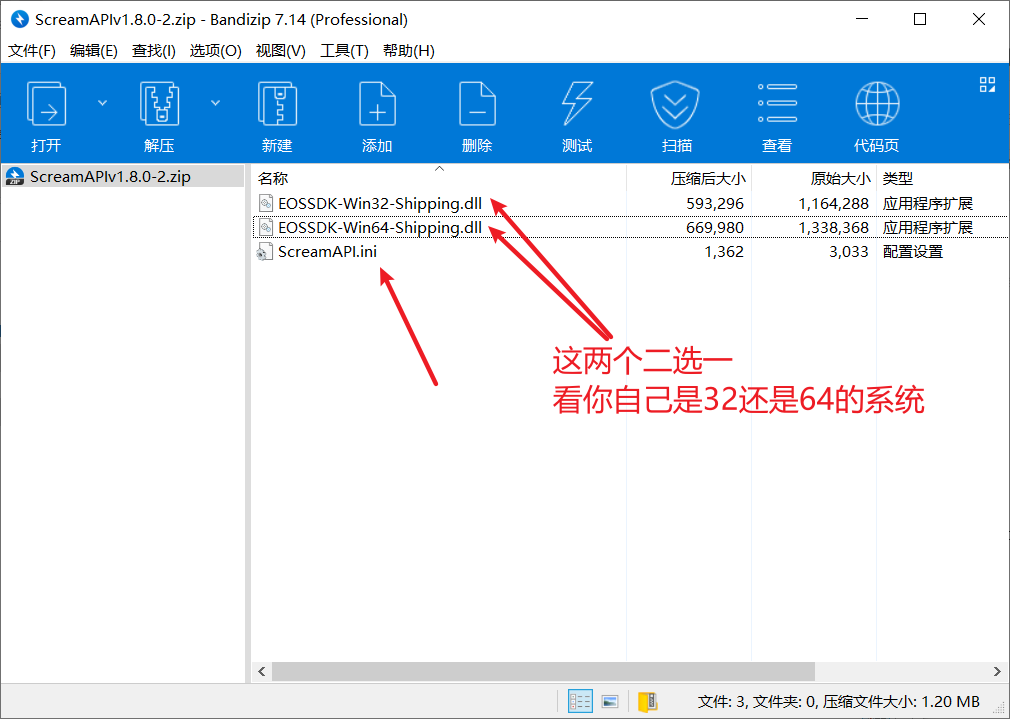Open the 工具(T) menu

(344, 50)
